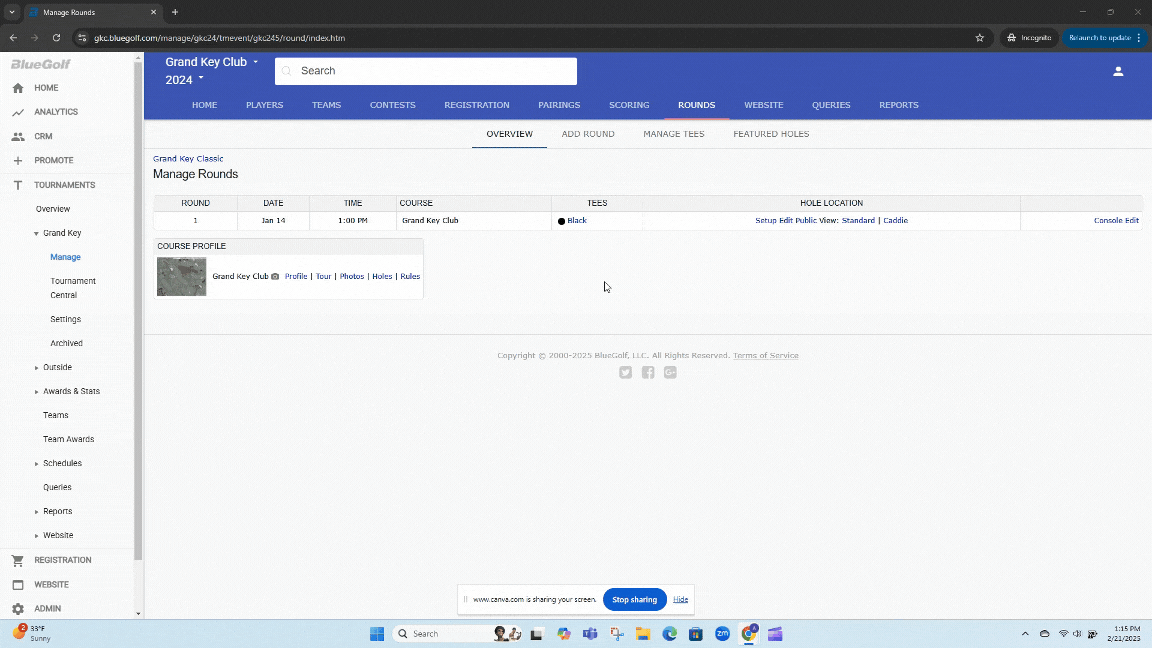This screenshot has height=648, width=1152.
Task: Expand the Reports tree item in sidebar
Action: point(36,511)
